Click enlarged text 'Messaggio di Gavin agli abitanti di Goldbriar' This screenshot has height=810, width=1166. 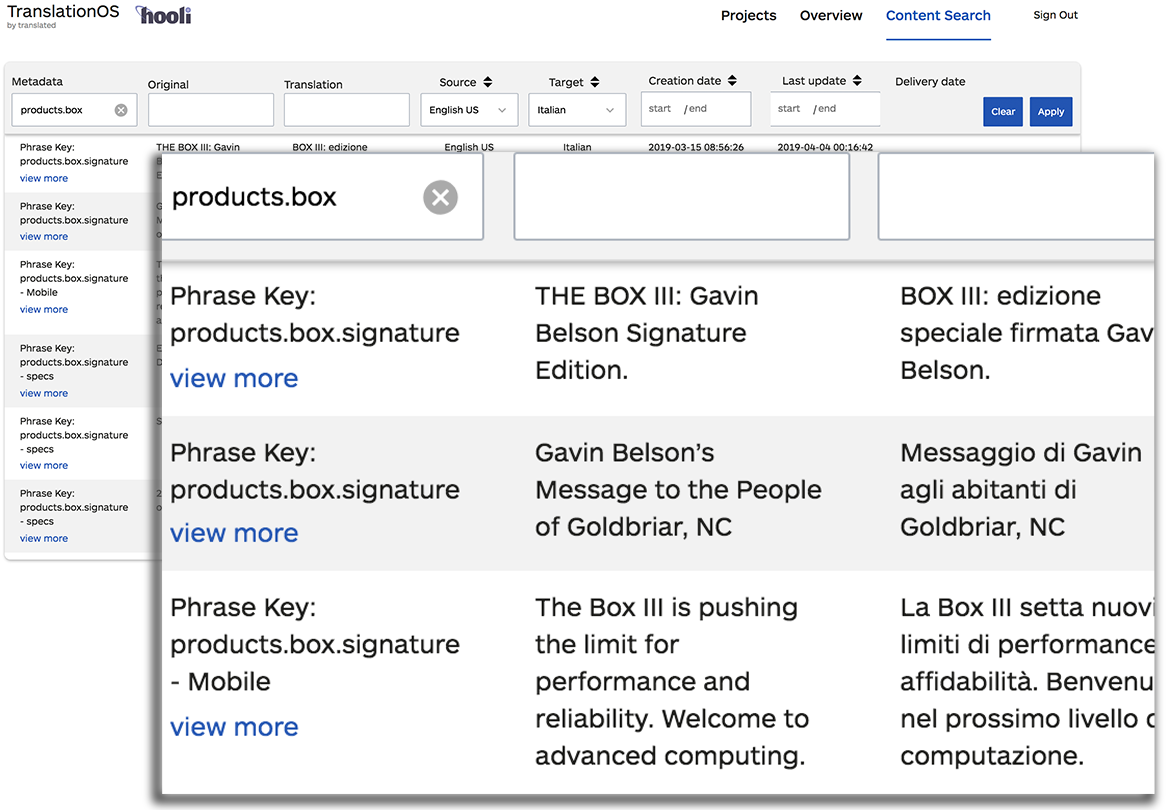pyautogui.click(x=1021, y=489)
